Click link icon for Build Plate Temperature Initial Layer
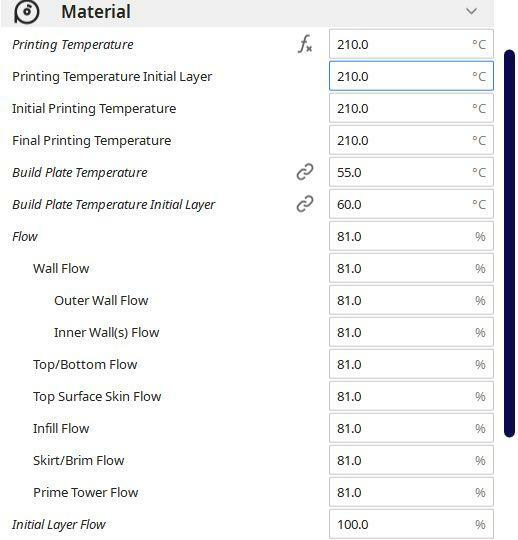 pyautogui.click(x=305, y=204)
